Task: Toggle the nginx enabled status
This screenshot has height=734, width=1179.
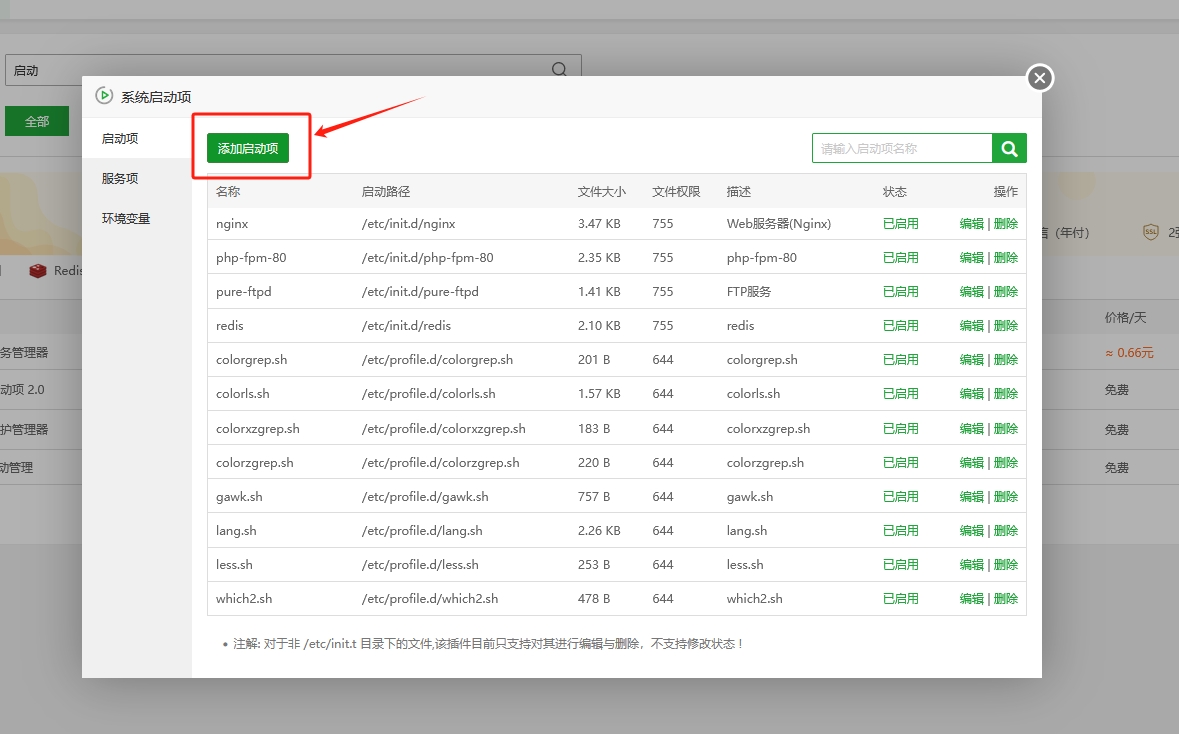Action: coord(900,224)
